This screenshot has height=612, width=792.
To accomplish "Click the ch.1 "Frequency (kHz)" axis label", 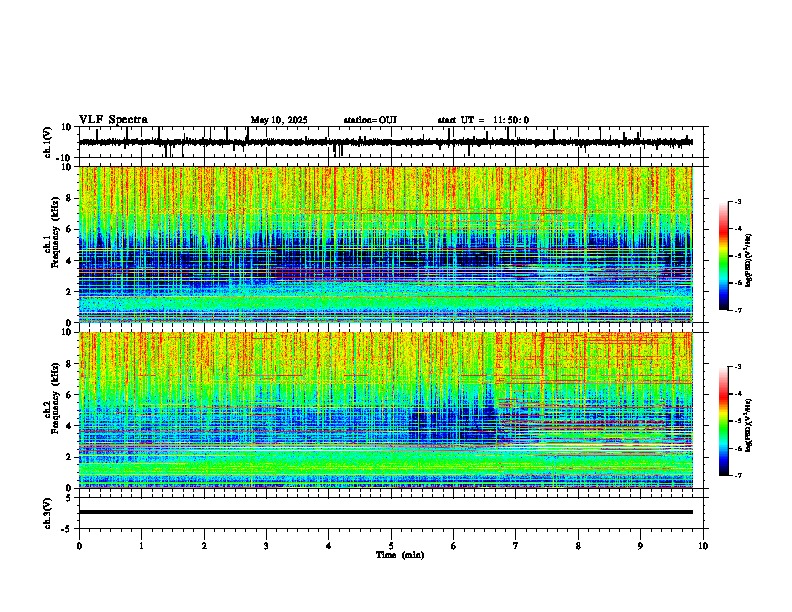I will [55, 233].
